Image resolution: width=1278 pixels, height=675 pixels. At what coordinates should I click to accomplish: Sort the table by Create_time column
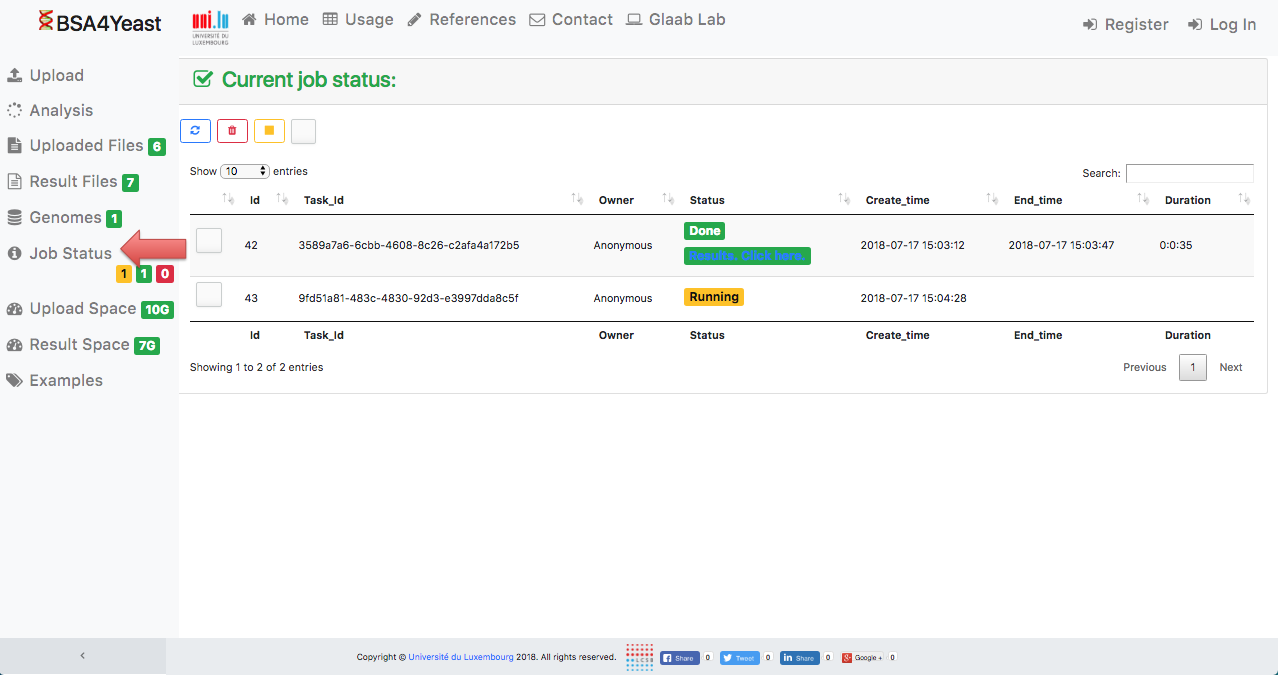pos(897,200)
